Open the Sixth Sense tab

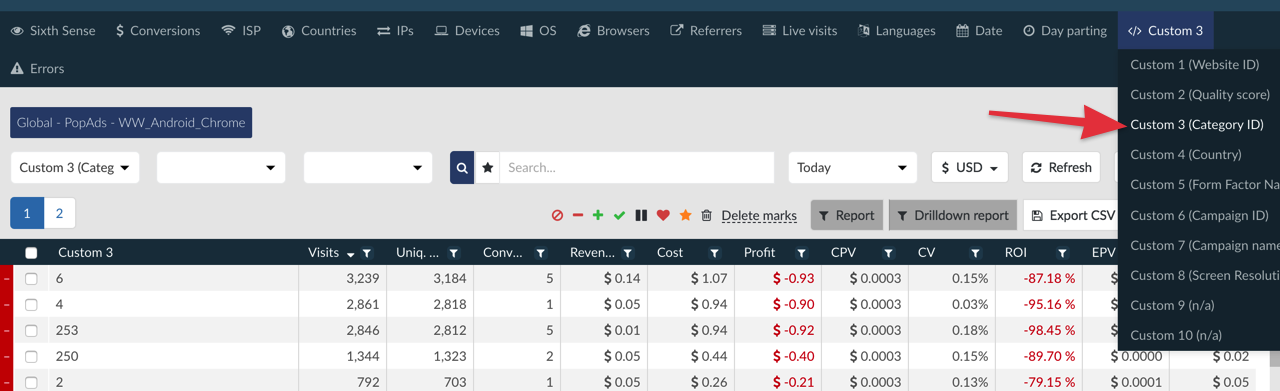tap(53, 31)
